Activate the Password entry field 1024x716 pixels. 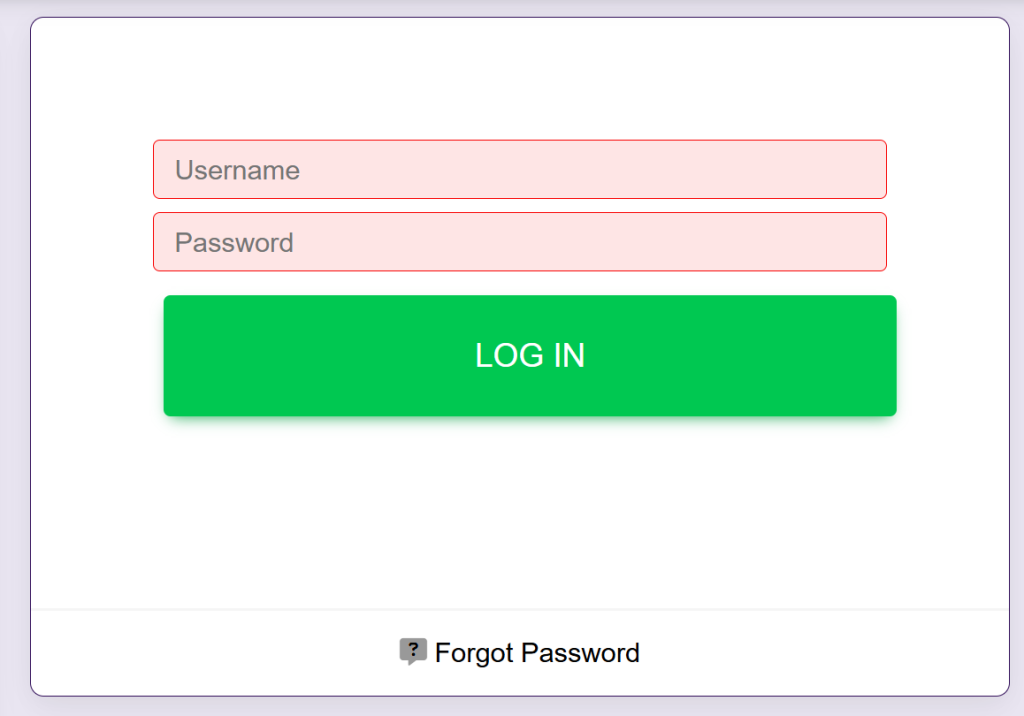coord(519,242)
